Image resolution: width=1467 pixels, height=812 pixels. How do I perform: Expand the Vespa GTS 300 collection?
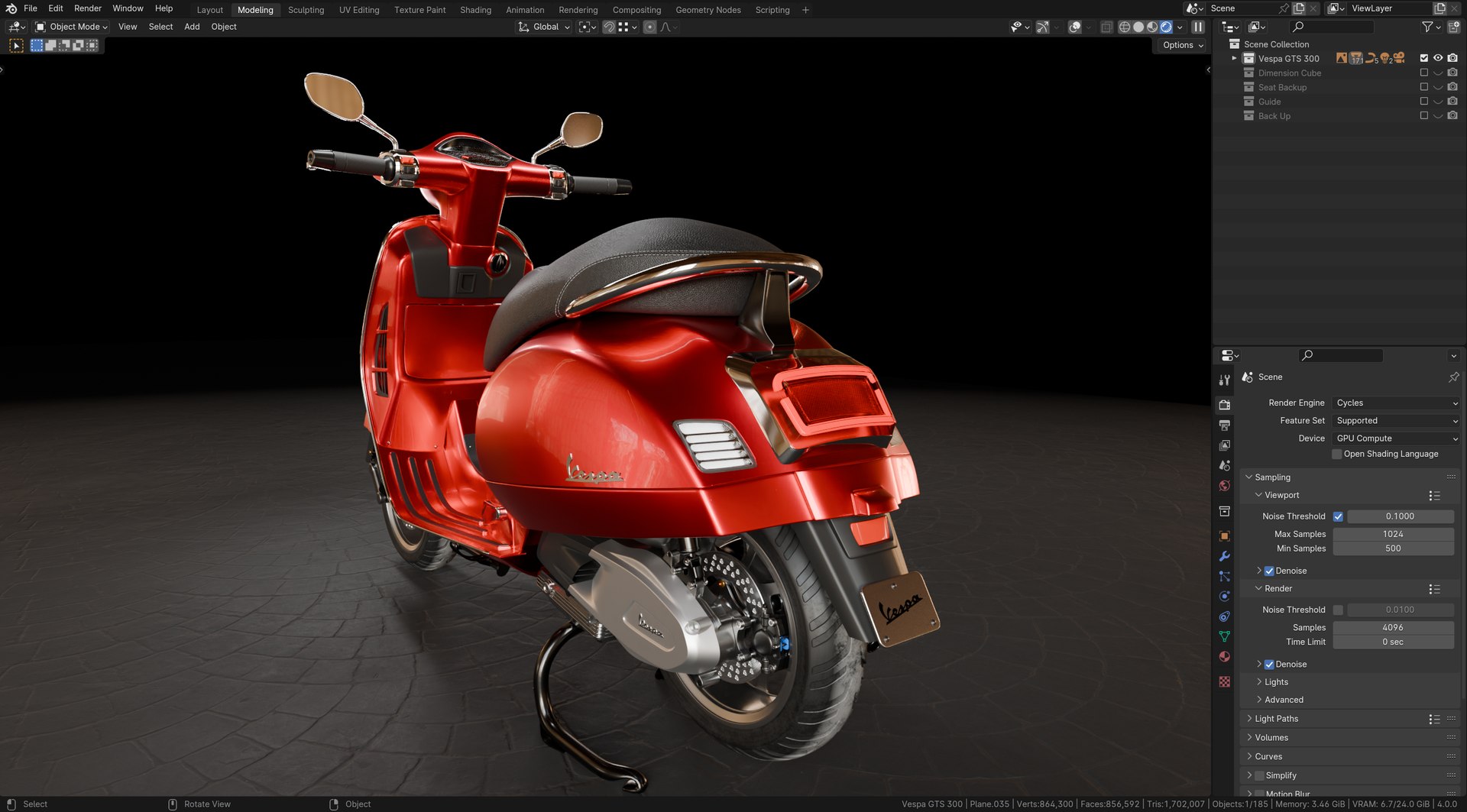[1234, 59]
